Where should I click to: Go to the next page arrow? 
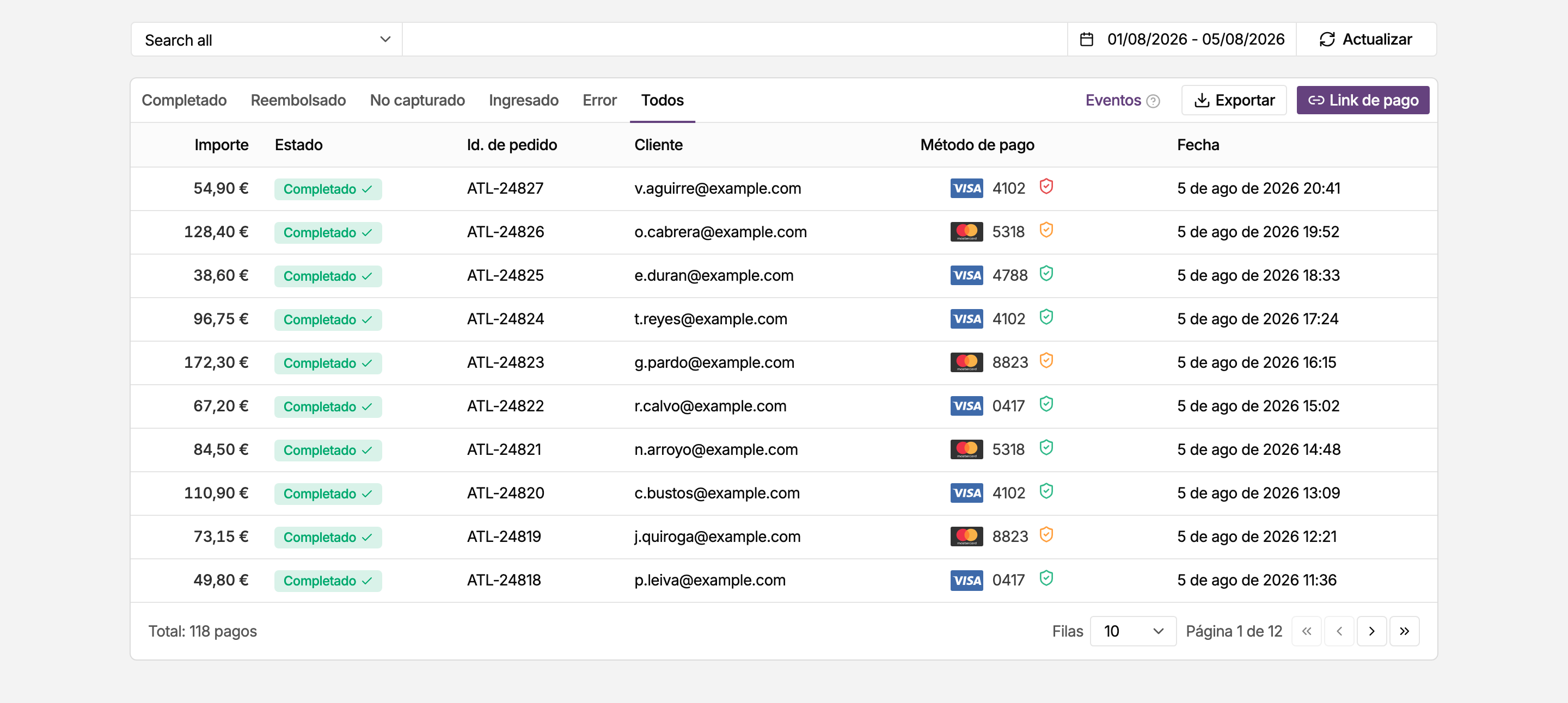coord(1371,631)
